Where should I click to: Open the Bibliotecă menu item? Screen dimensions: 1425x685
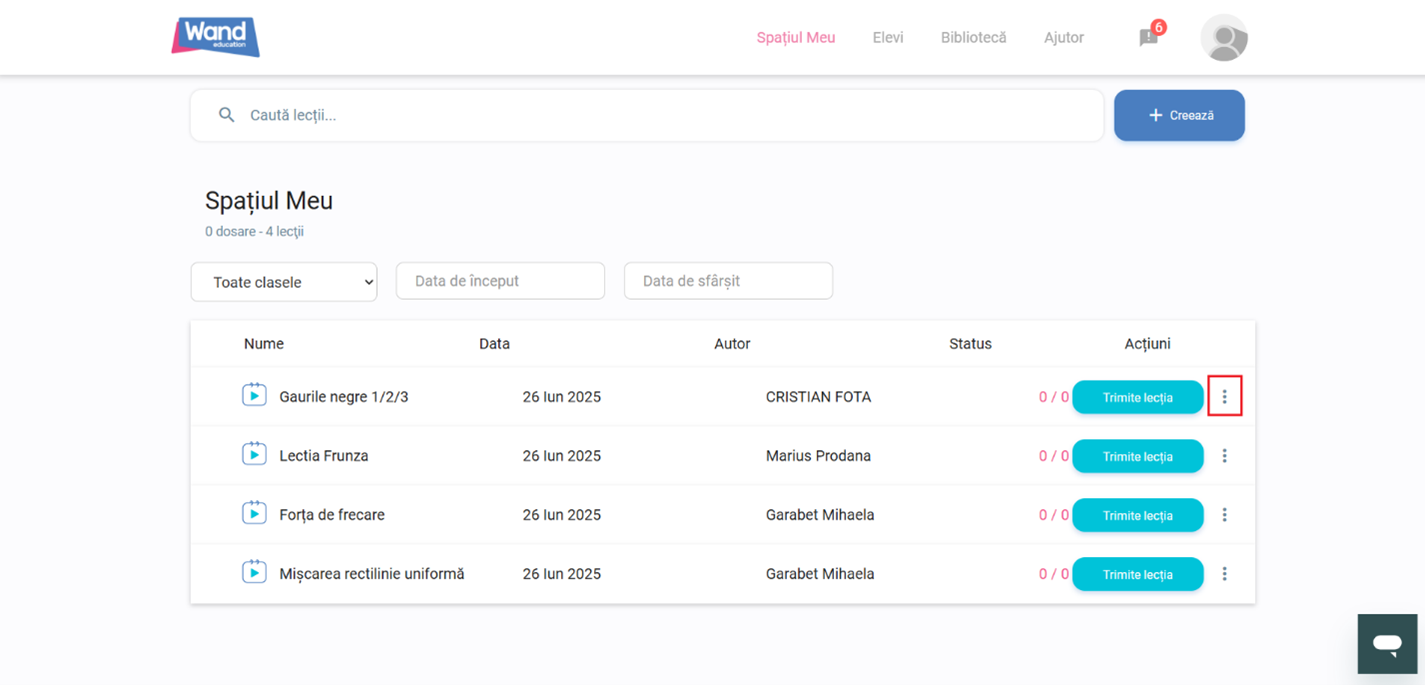(x=973, y=38)
